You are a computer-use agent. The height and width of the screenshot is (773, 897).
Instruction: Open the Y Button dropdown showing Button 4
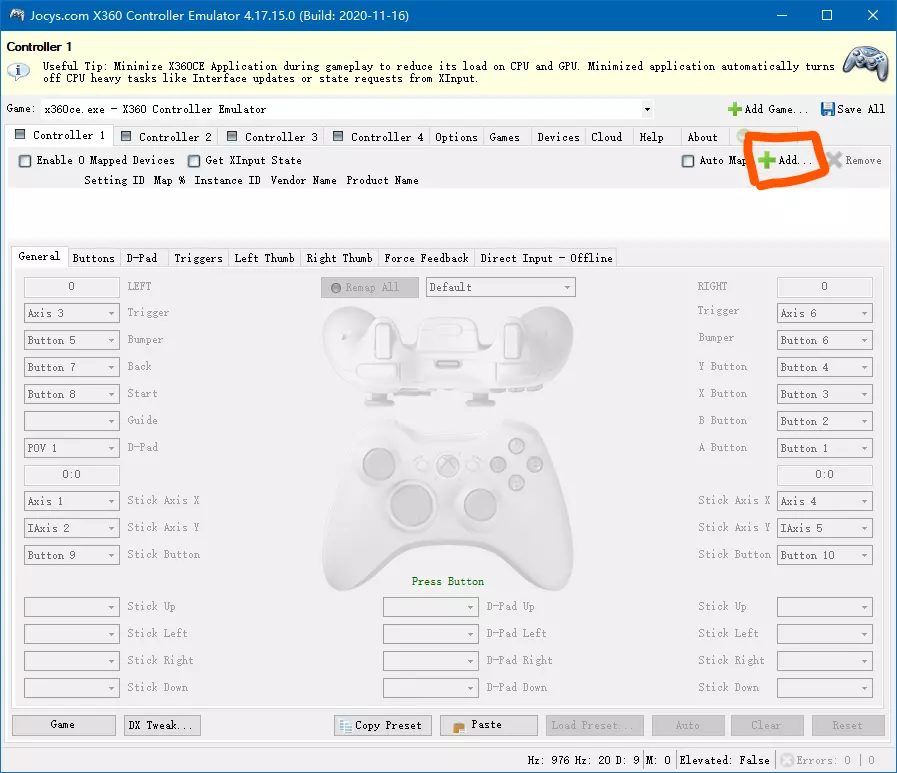[824, 367]
